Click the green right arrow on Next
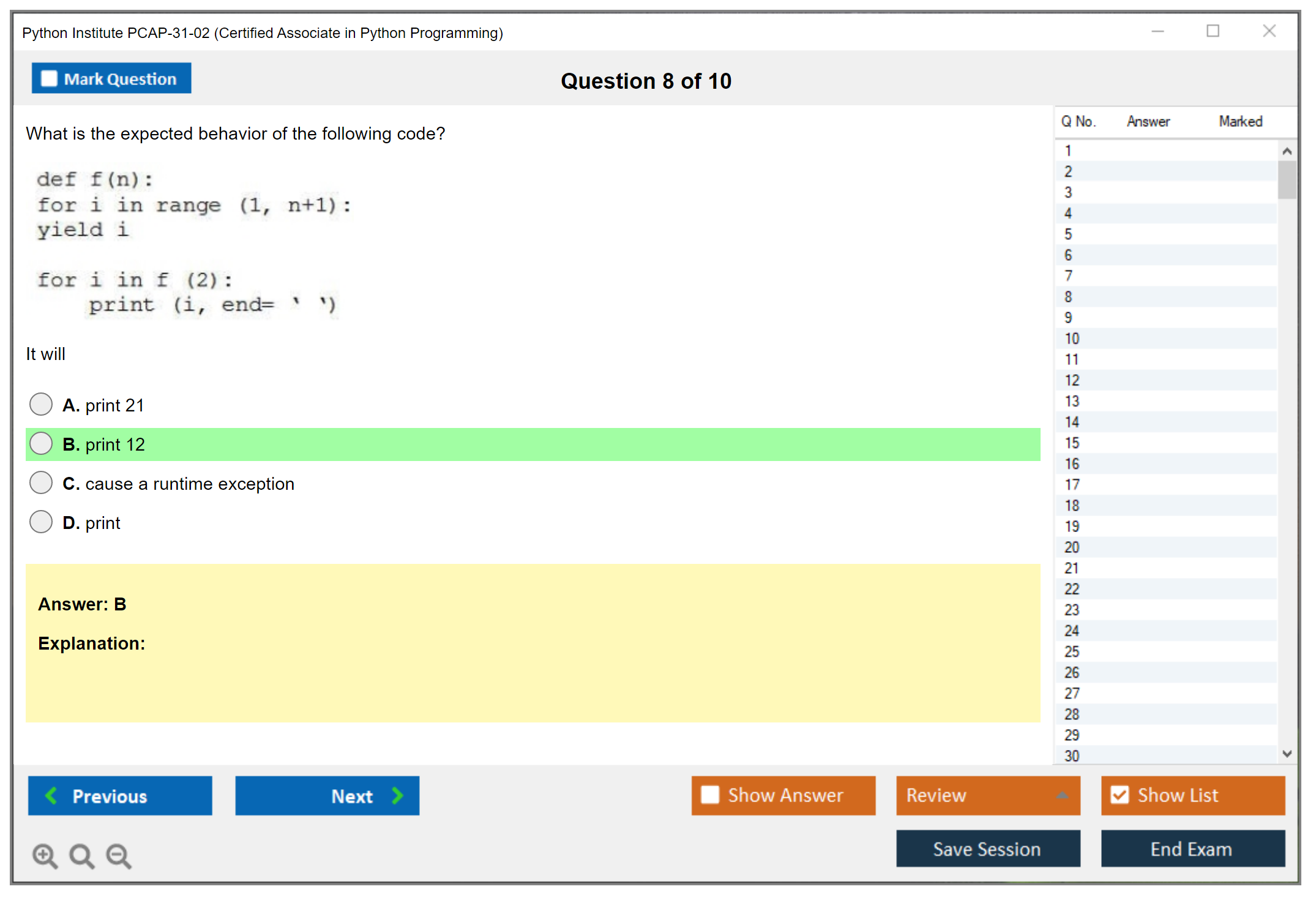Screen dimensions: 1316x900 pyautogui.click(x=397, y=795)
